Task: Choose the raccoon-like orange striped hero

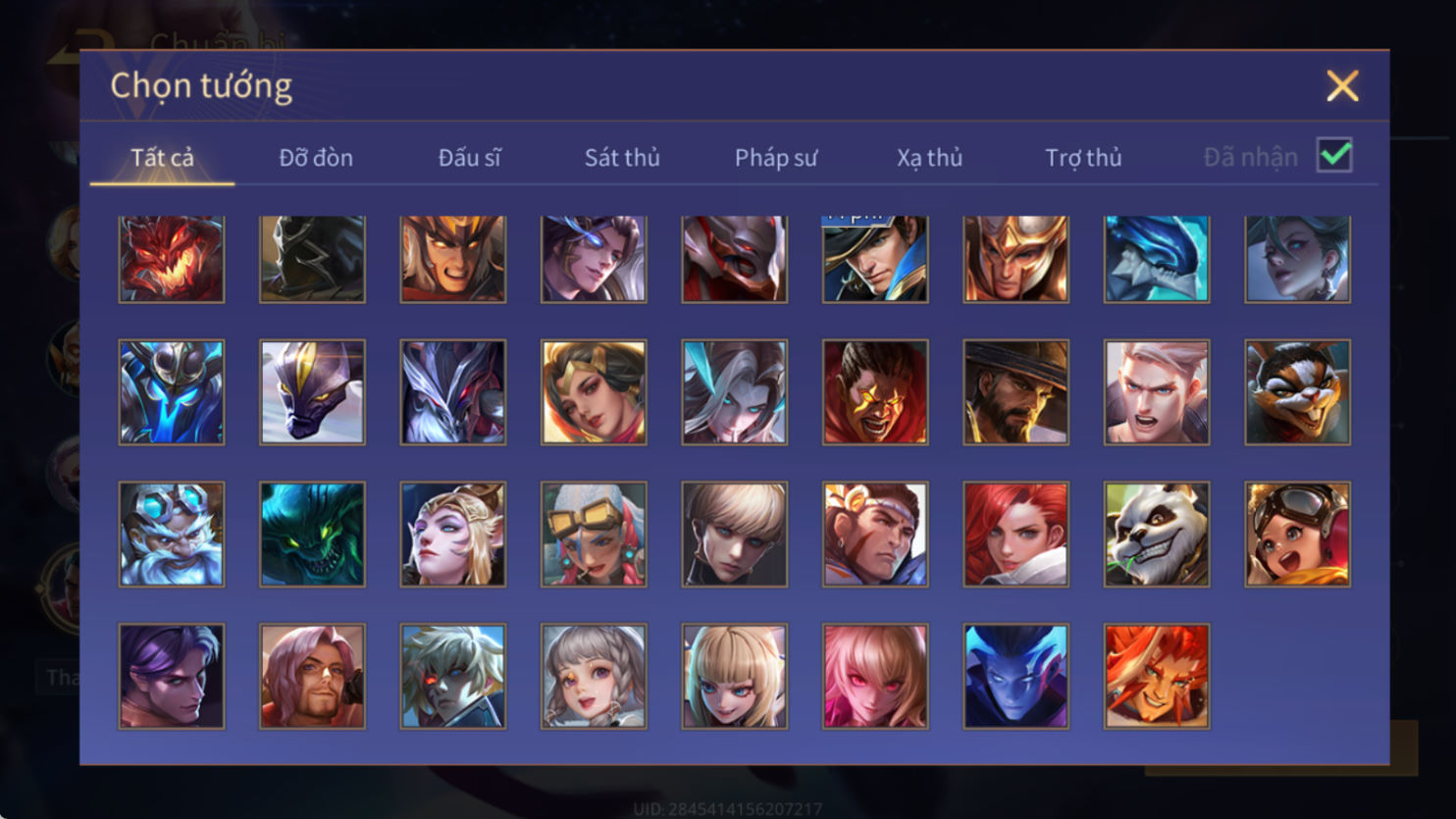Action: coord(1297,392)
